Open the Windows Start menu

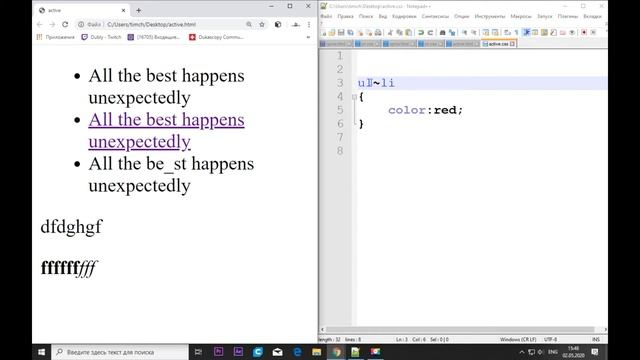point(41,352)
